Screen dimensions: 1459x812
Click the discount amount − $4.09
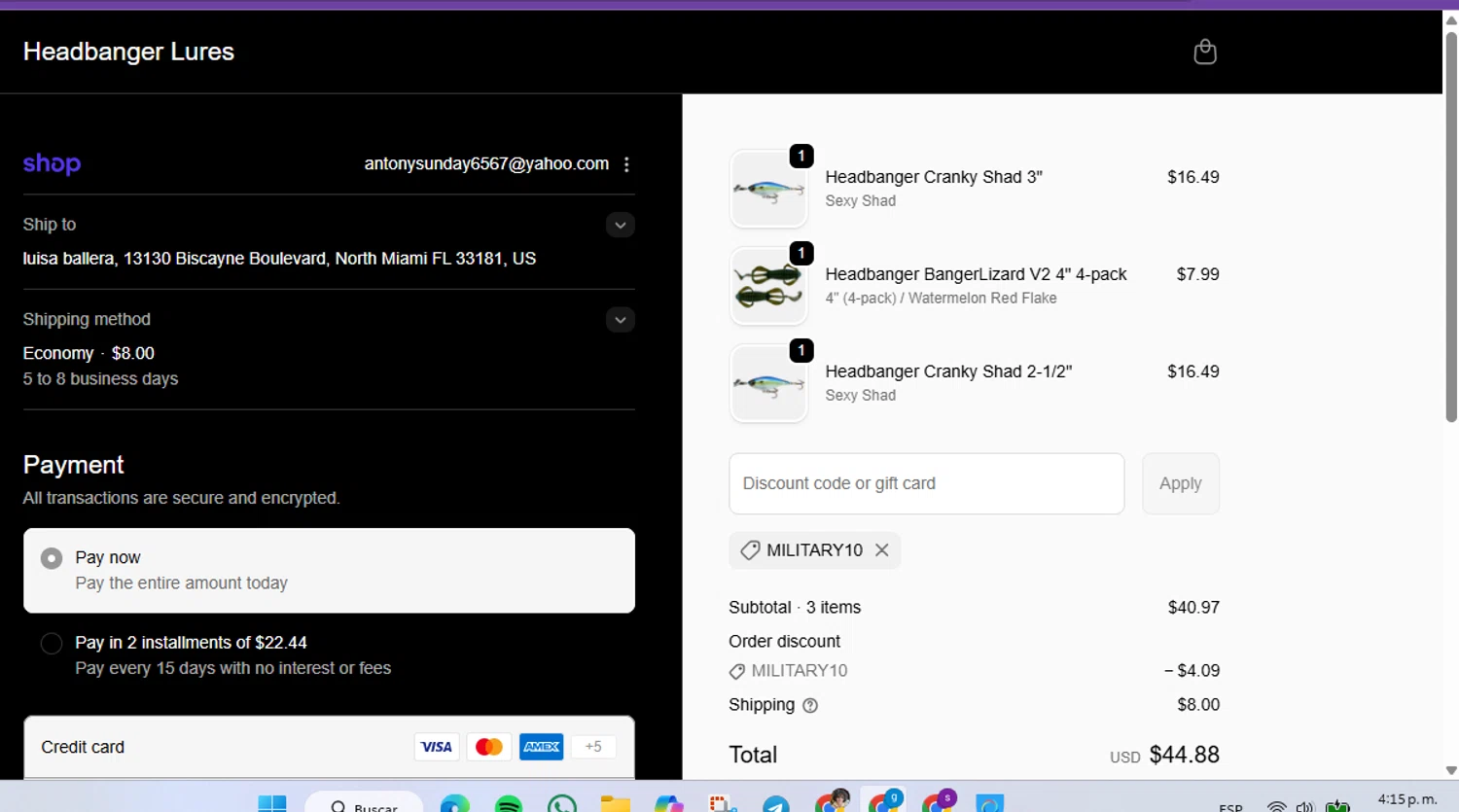point(1192,671)
